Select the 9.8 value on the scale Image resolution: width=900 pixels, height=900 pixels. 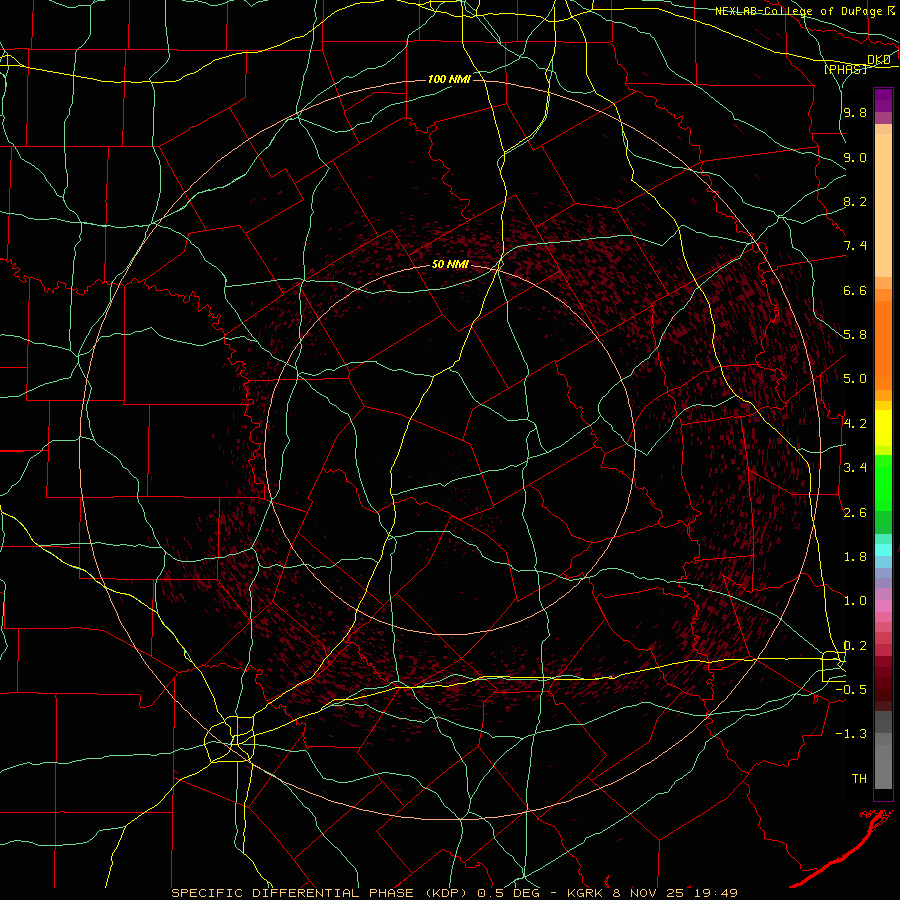pyautogui.click(x=855, y=113)
